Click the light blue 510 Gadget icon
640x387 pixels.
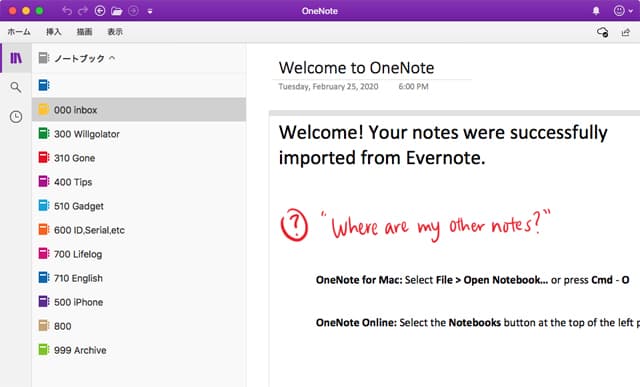tap(44, 205)
